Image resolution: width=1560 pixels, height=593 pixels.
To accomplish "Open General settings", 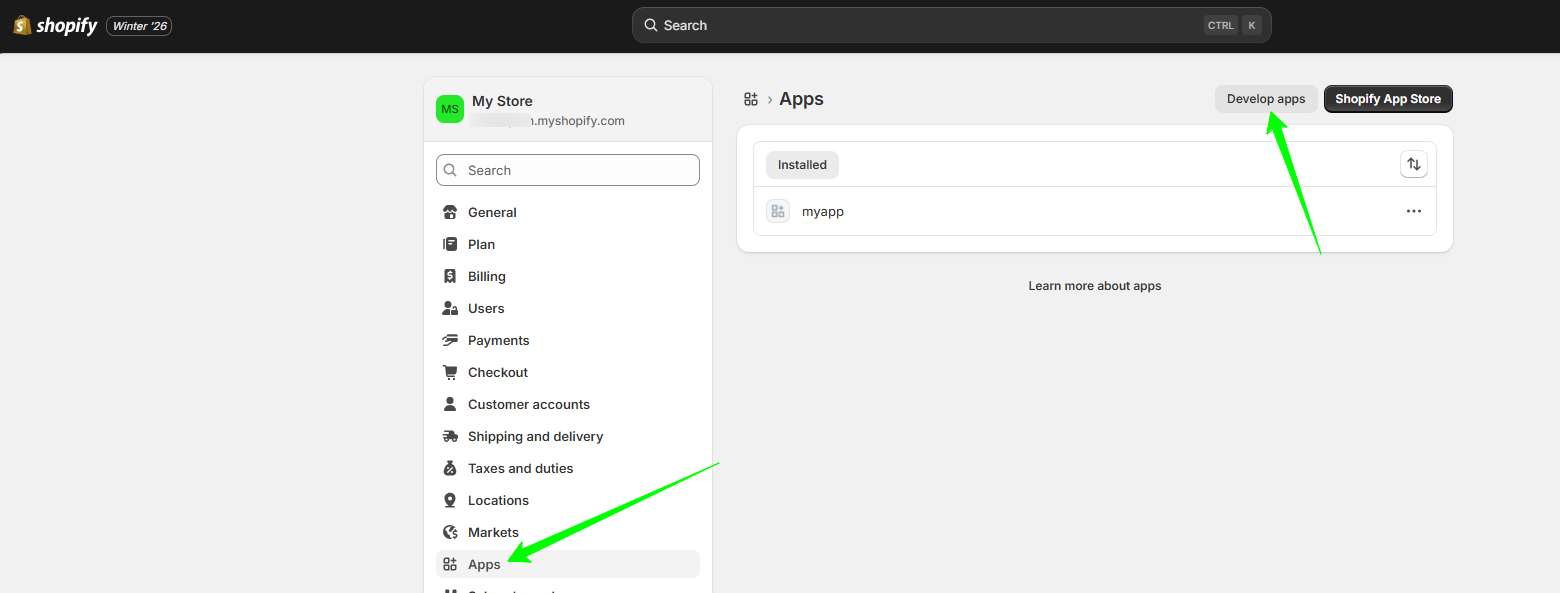I will [492, 212].
